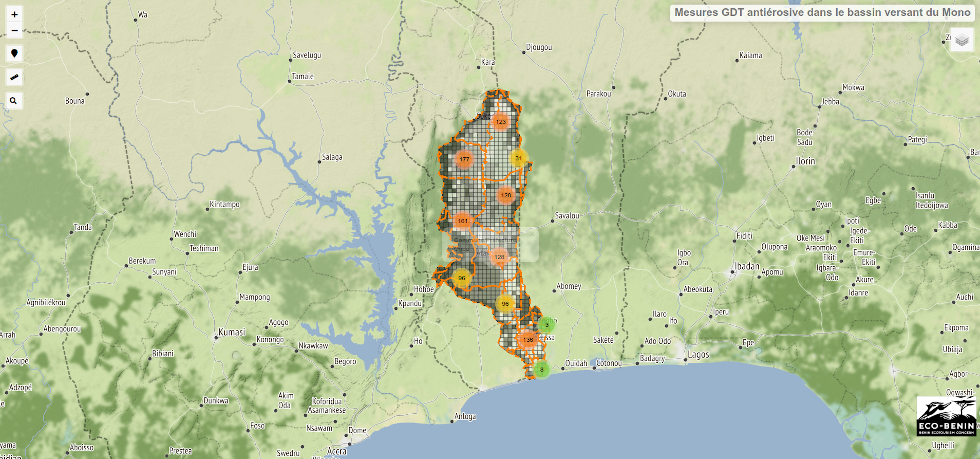Click the green cluster labeled 3
The height and width of the screenshot is (459, 980).
547,324
